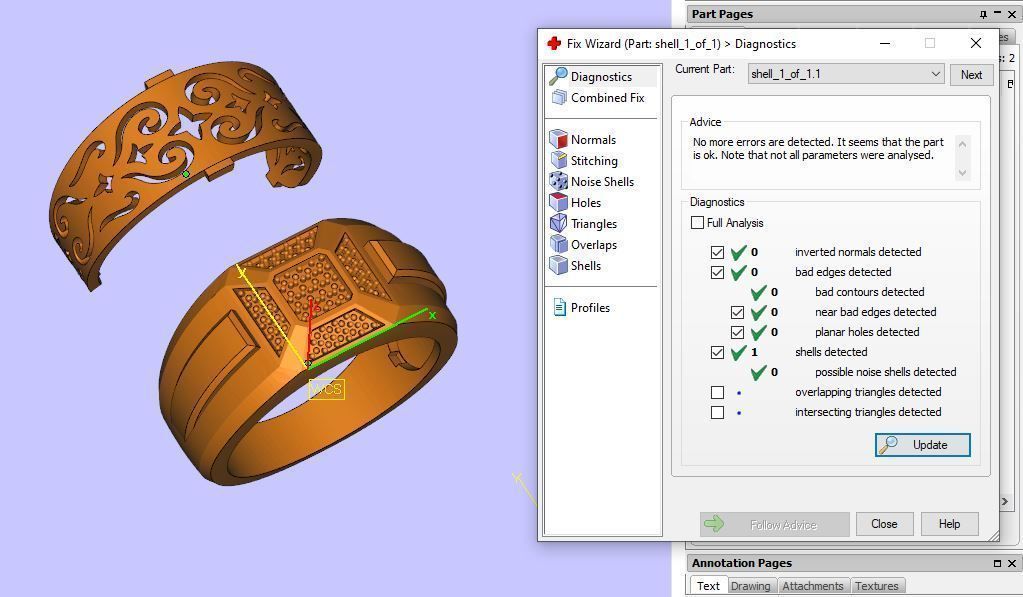Open the Normals fix page
The image size is (1023, 597).
tap(593, 139)
